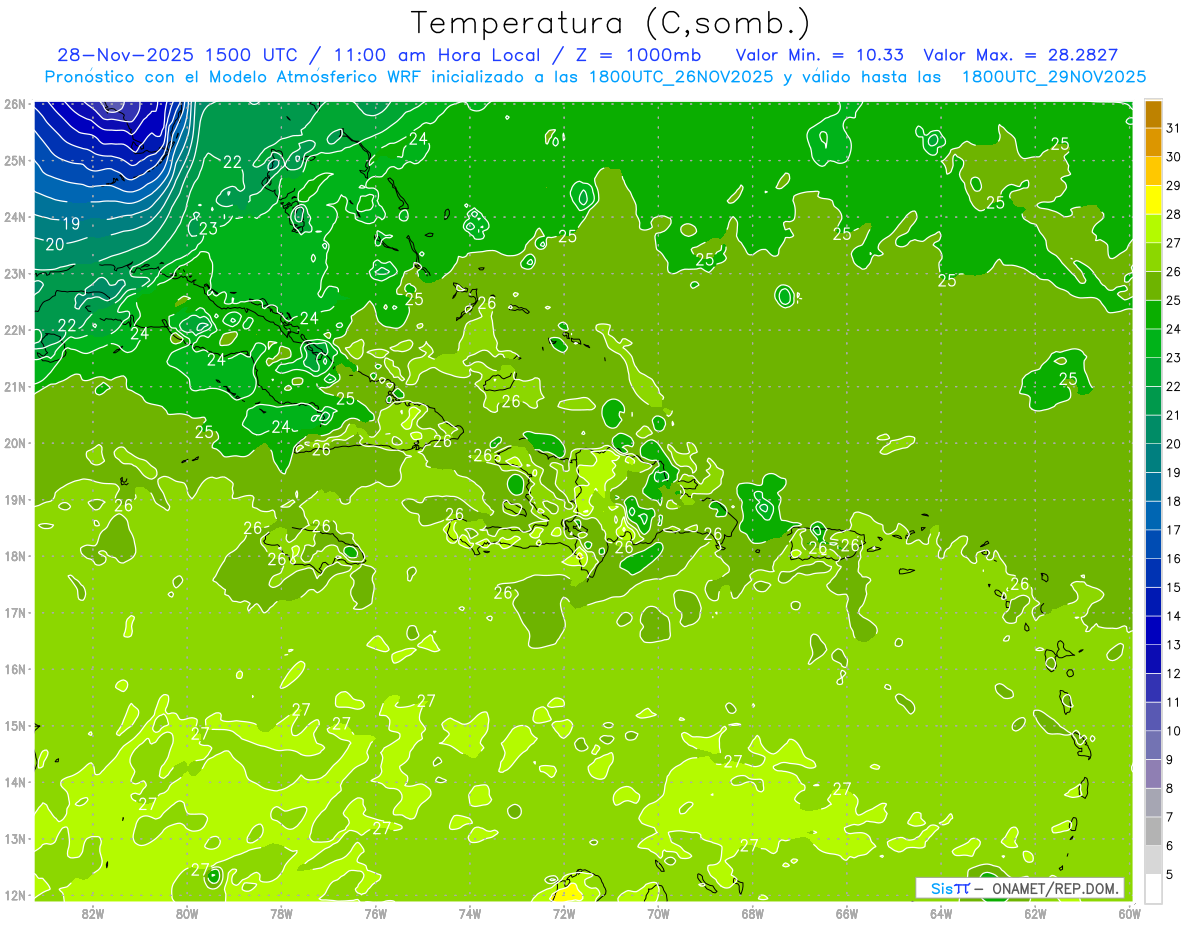
Task: Click the 19N latitude axis label
Action: tap(15, 500)
